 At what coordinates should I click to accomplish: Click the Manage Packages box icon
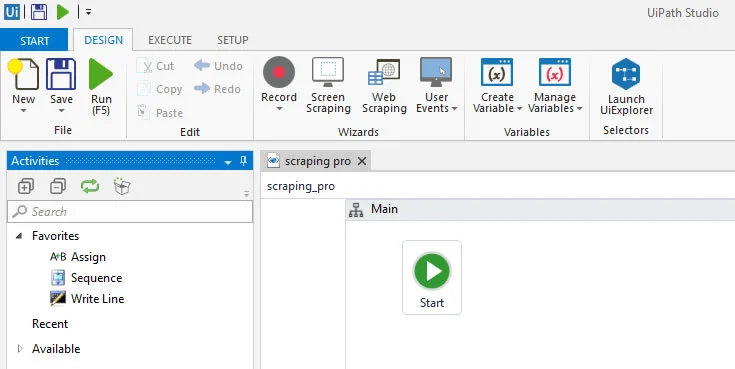point(122,186)
